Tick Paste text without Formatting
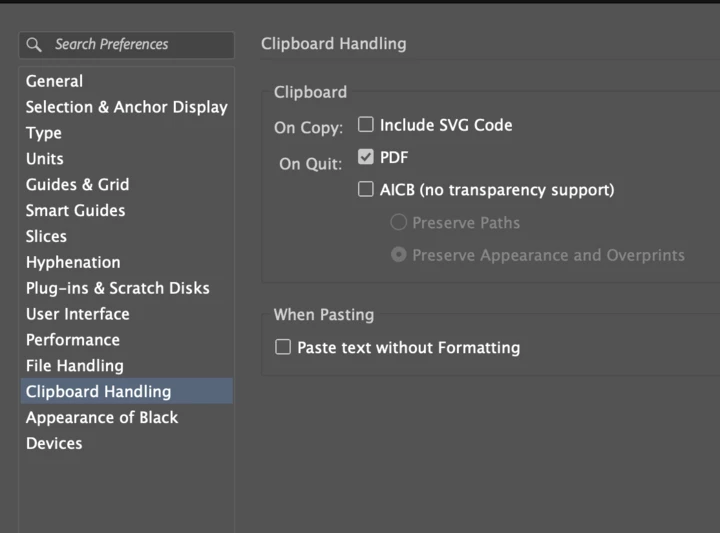The height and width of the screenshot is (533, 720). pyautogui.click(x=283, y=347)
